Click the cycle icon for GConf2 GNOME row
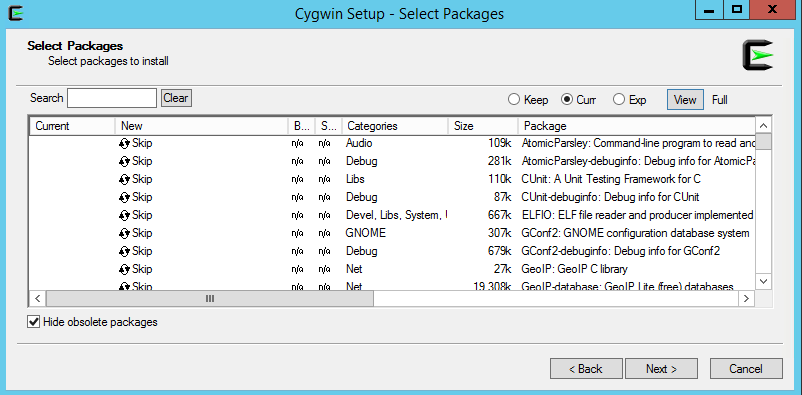Viewport: 802px width, 395px height. coord(124,233)
